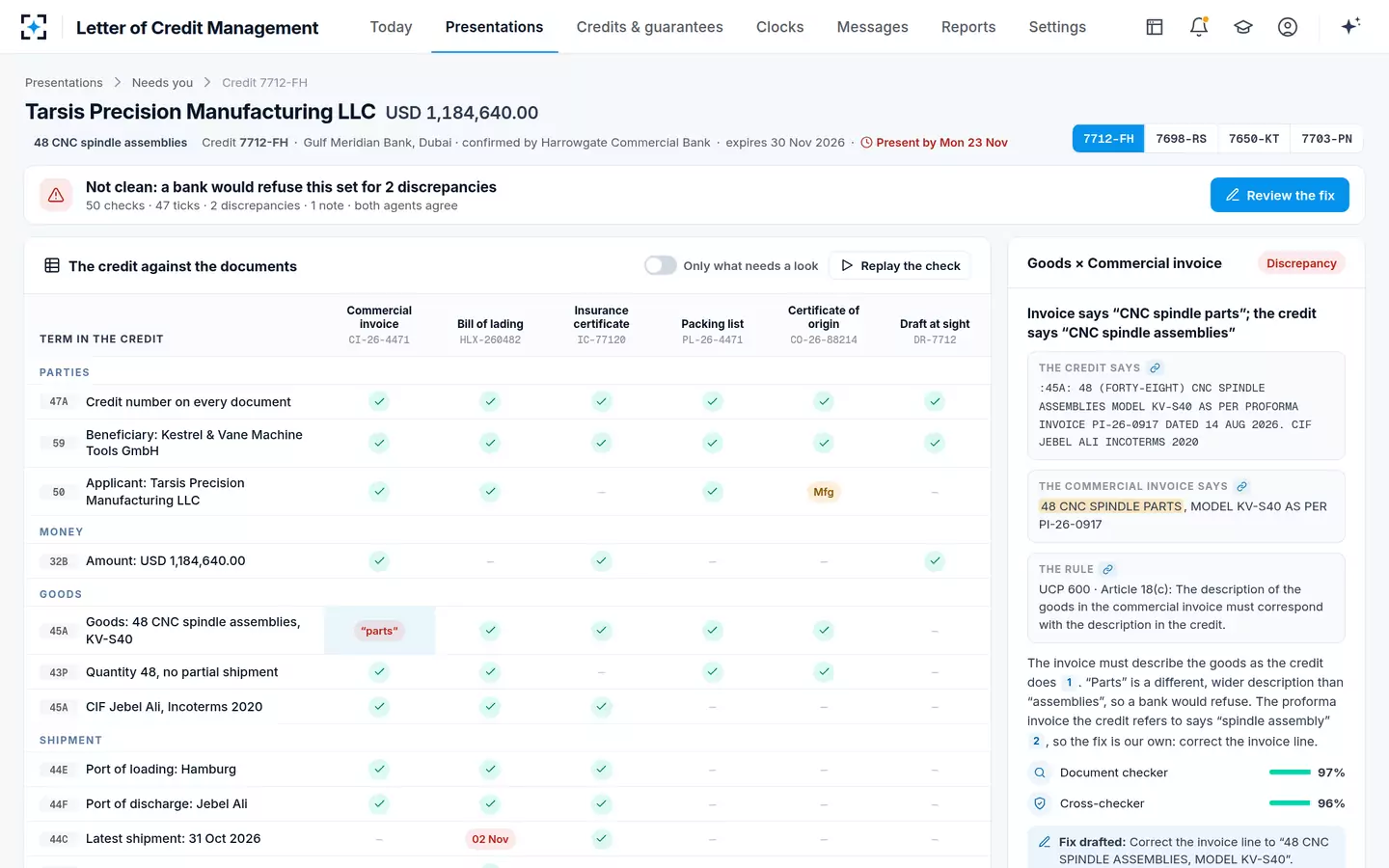Screen dimensions: 1389x868
Task: Click the Document checker 97% confidence bar
Action: (x=1290, y=773)
